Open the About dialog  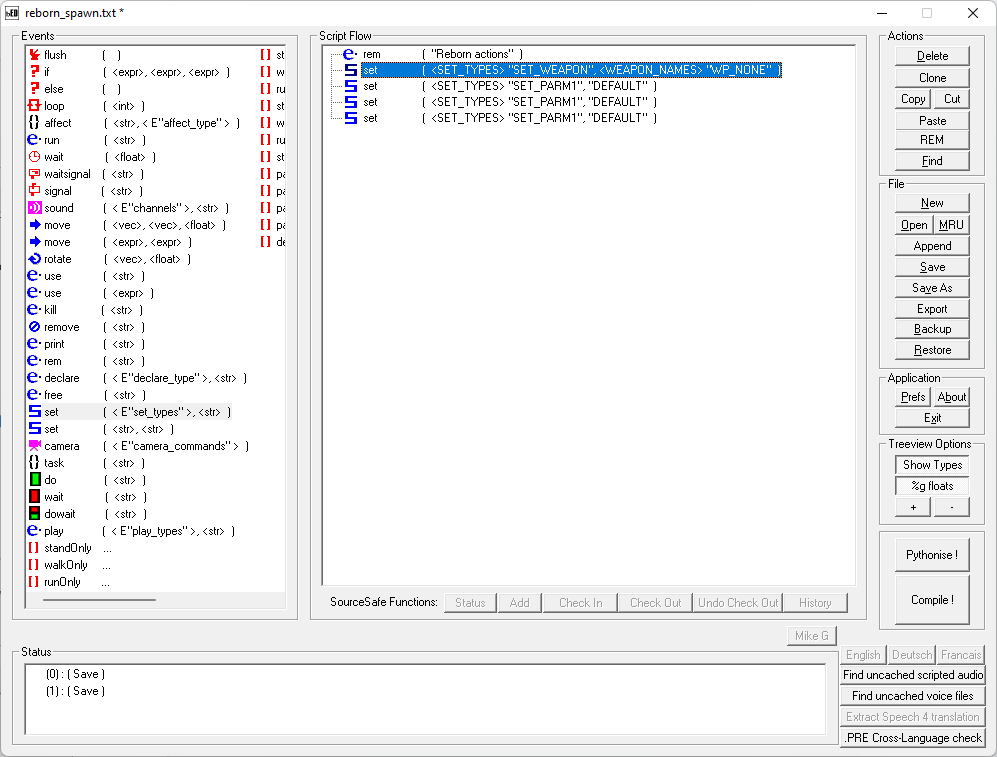click(951, 397)
